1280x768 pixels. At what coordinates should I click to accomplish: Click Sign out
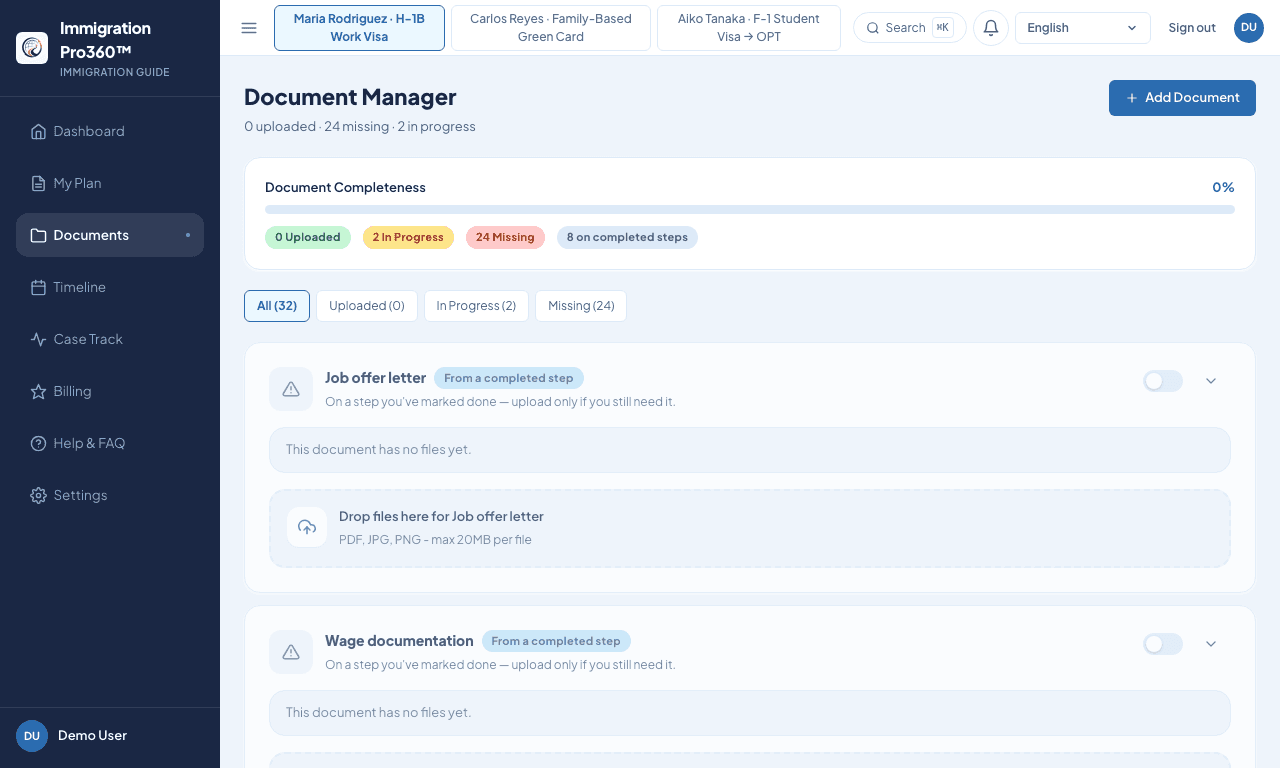tap(1192, 28)
